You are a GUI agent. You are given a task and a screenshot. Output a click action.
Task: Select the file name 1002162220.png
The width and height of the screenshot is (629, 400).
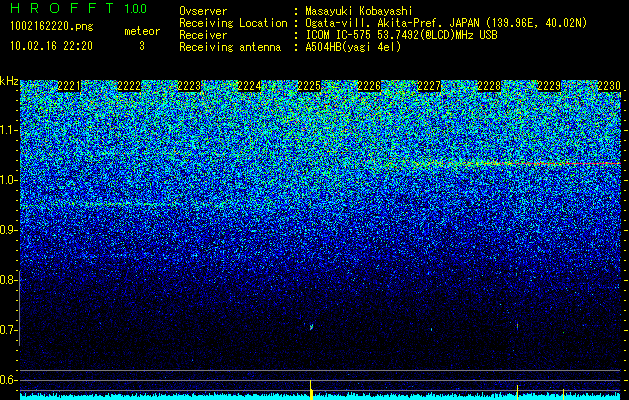point(52,27)
